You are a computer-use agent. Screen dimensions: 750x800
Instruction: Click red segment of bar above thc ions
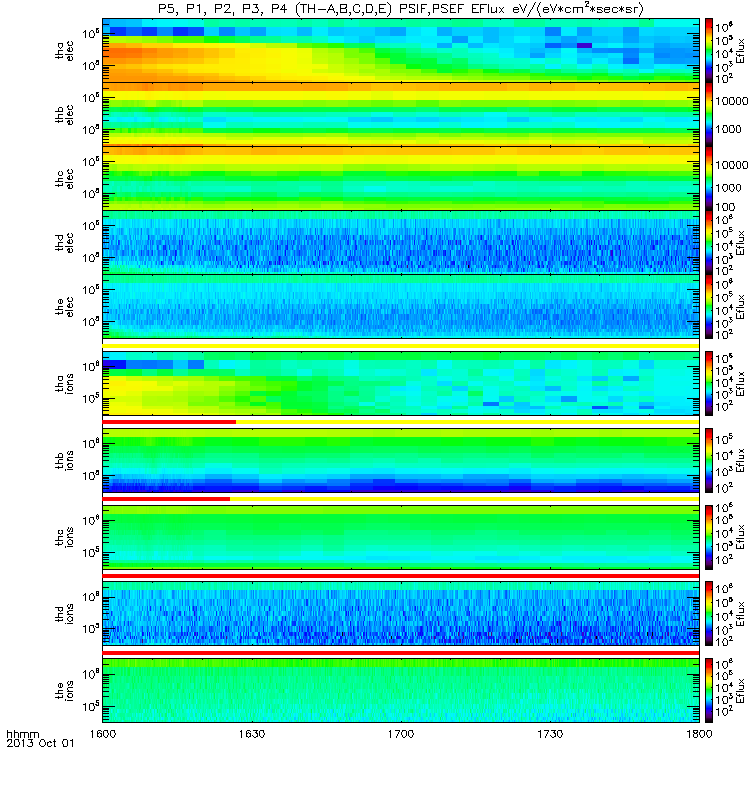[x=166, y=498]
